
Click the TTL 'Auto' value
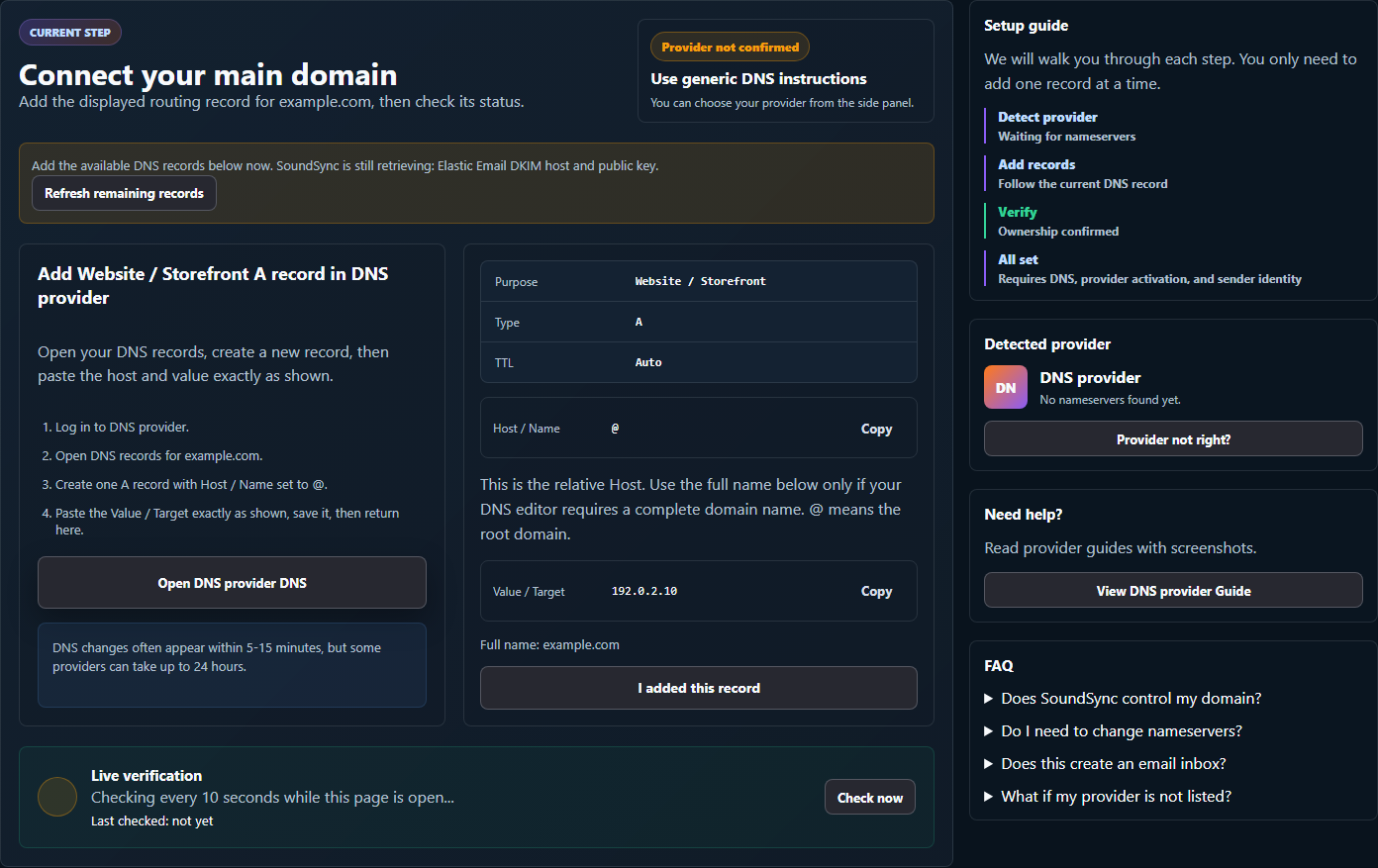click(648, 362)
